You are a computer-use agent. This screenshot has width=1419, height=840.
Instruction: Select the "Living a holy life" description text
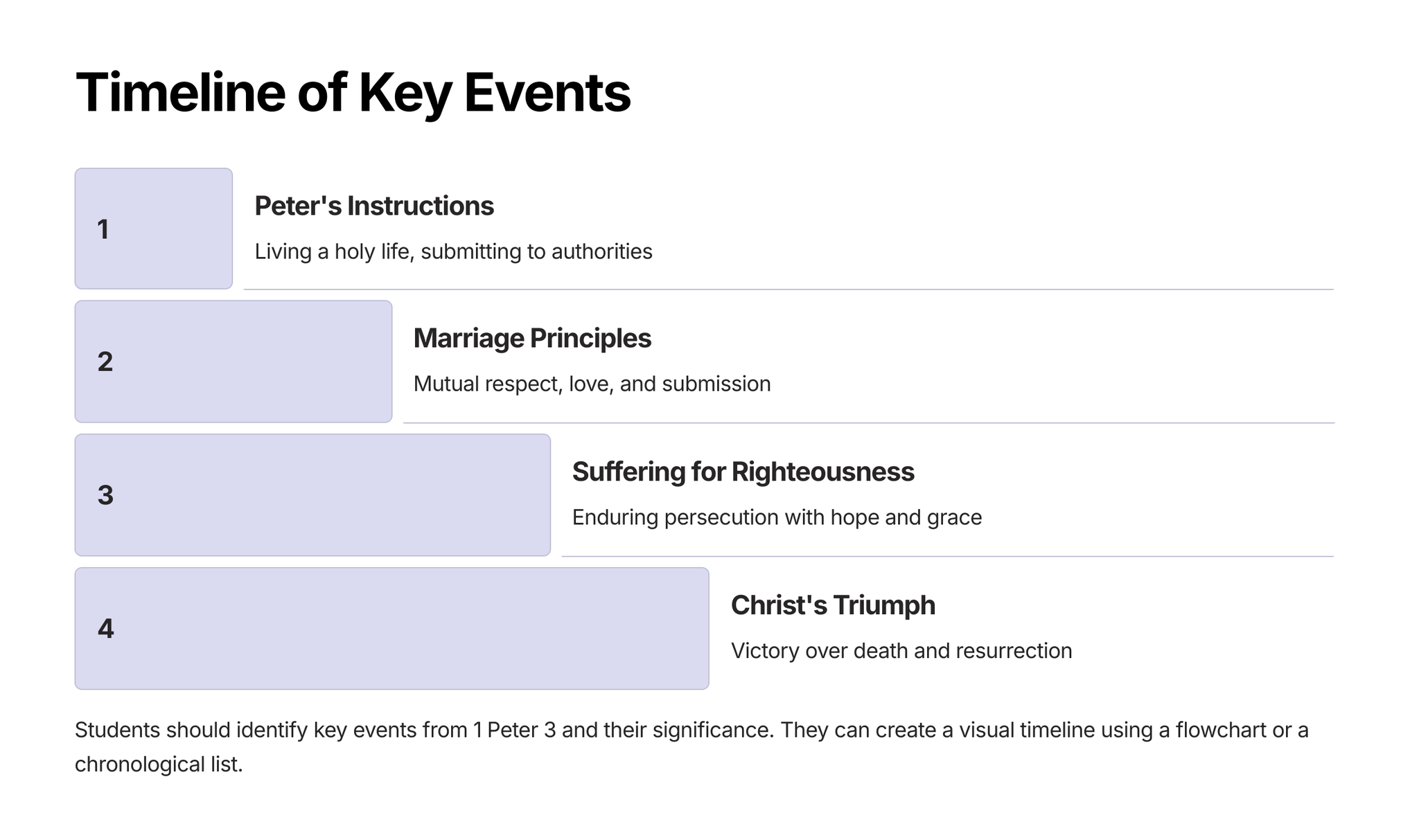click(453, 251)
